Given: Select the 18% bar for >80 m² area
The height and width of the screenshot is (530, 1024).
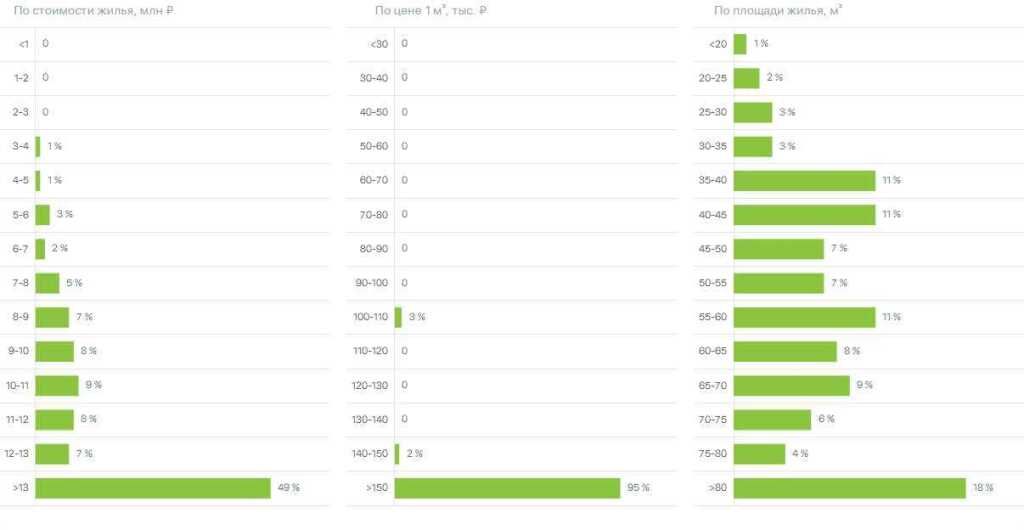Looking at the screenshot, I should (849, 487).
